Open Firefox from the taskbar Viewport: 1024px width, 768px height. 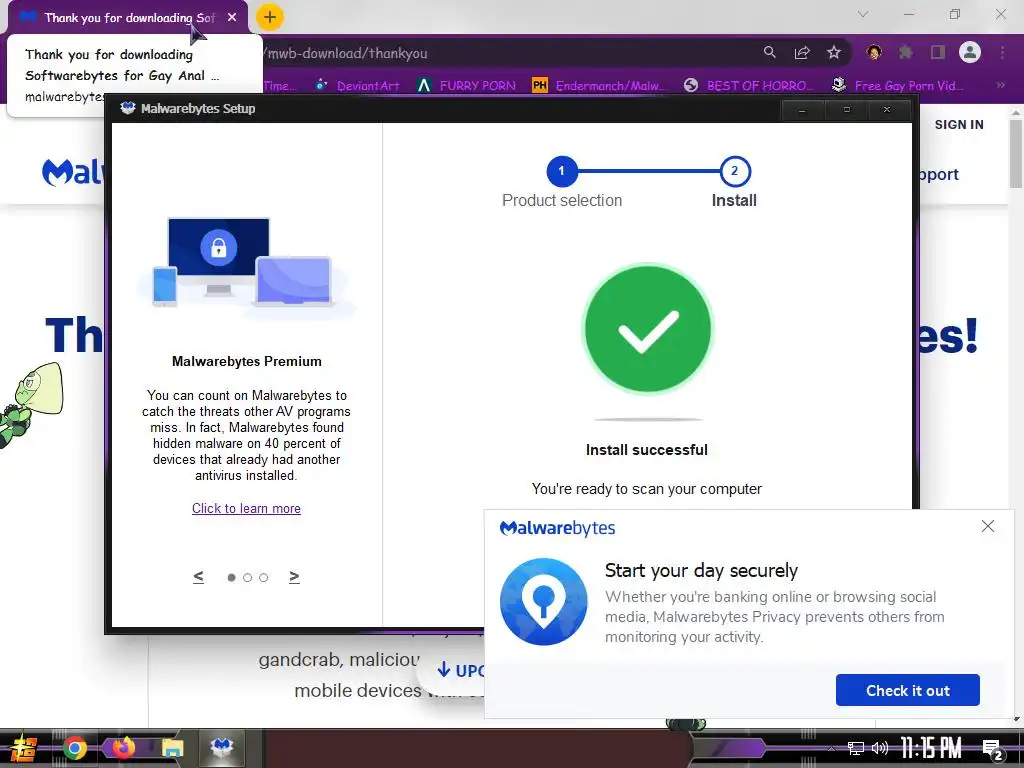[x=123, y=748]
